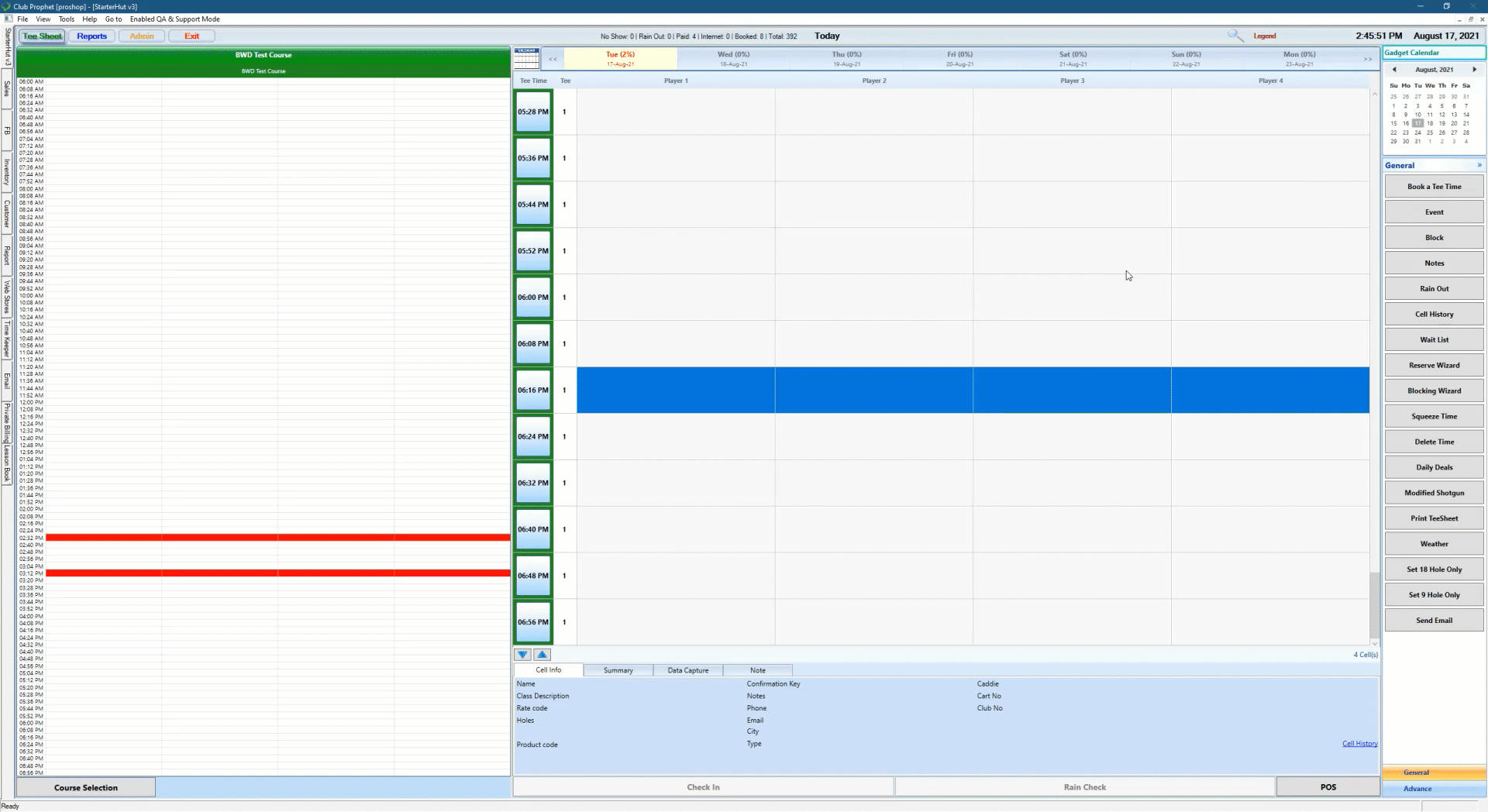The height and width of the screenshot is (812, 1488).
Task: Go to previous week with << arrow
Action: click(x=553, y=59)
